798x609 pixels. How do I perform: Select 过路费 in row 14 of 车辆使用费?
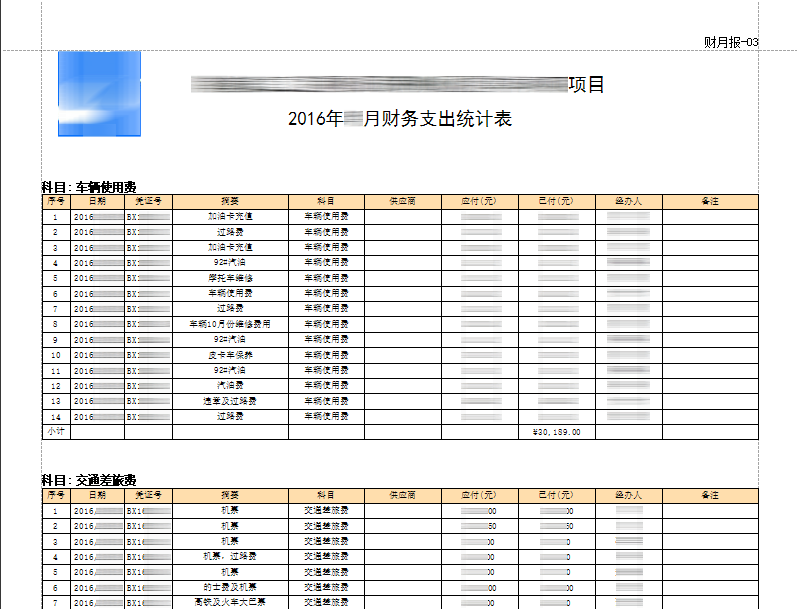click(230, 417)
